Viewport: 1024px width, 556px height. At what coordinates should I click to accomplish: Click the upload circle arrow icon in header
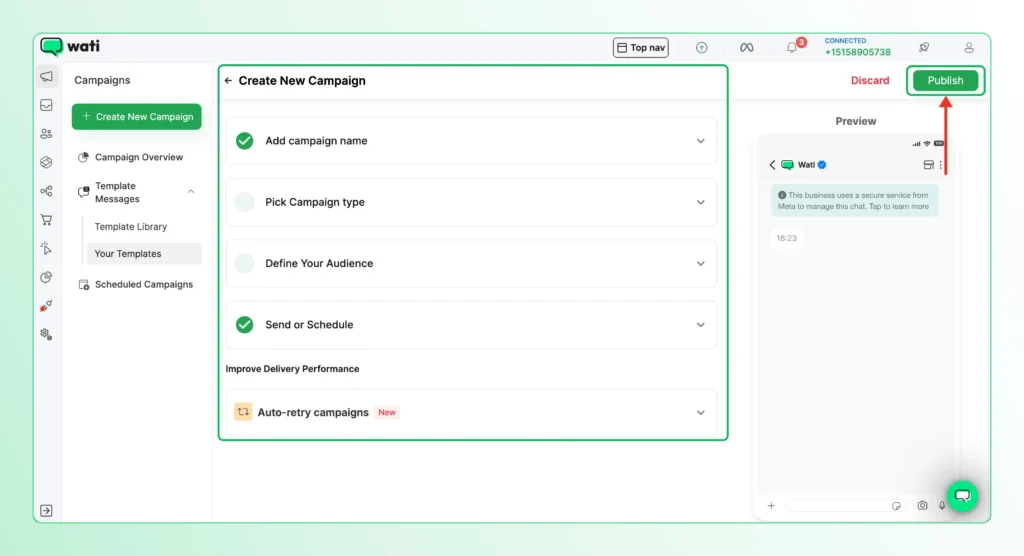coord(701,48)
